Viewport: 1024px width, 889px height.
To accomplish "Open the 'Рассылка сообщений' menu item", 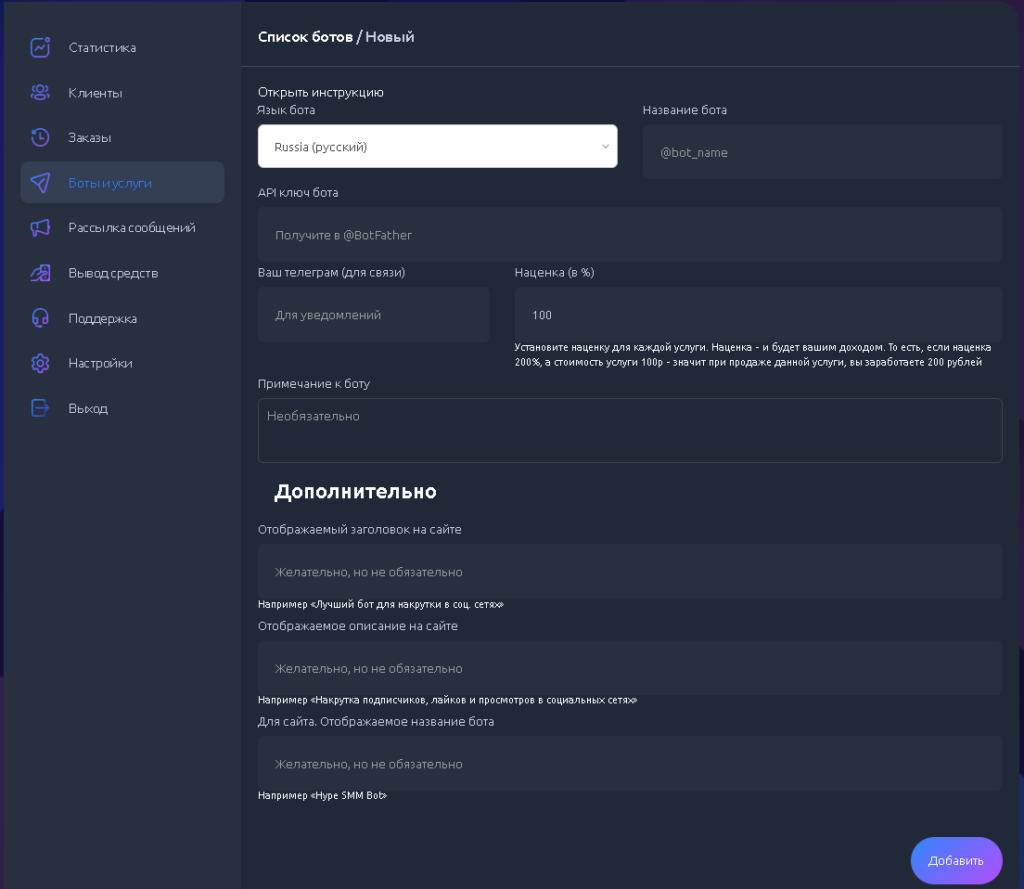I will pyautogui.click(x=131, y=228).
